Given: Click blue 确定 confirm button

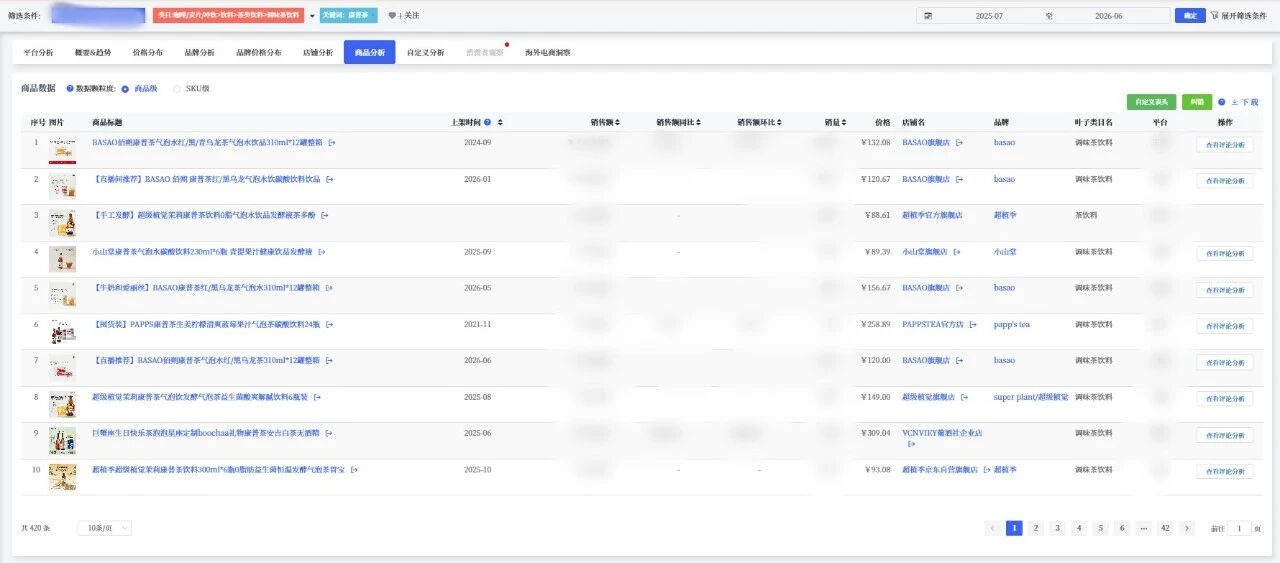Looking at the screenshot, I should (x=1189, y=16).
